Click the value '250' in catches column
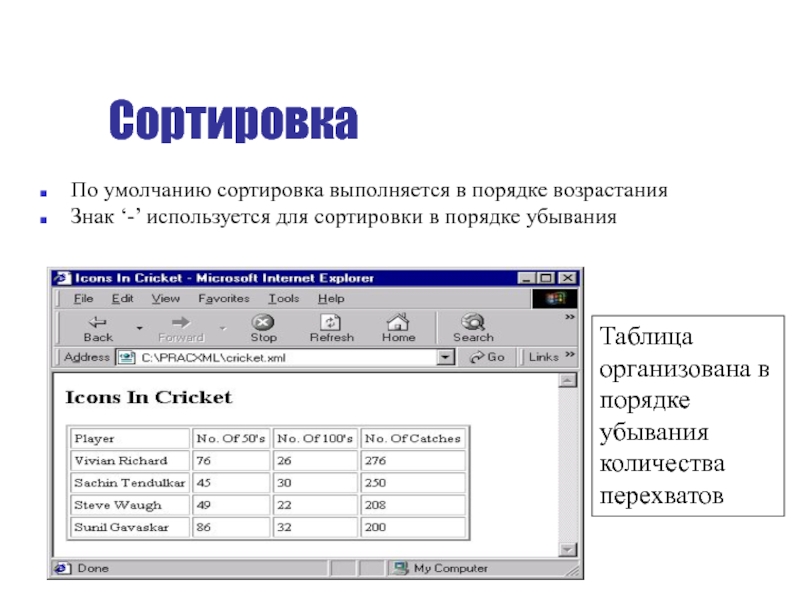This screenshot has height=600, width=800. [x=376, y=483]
